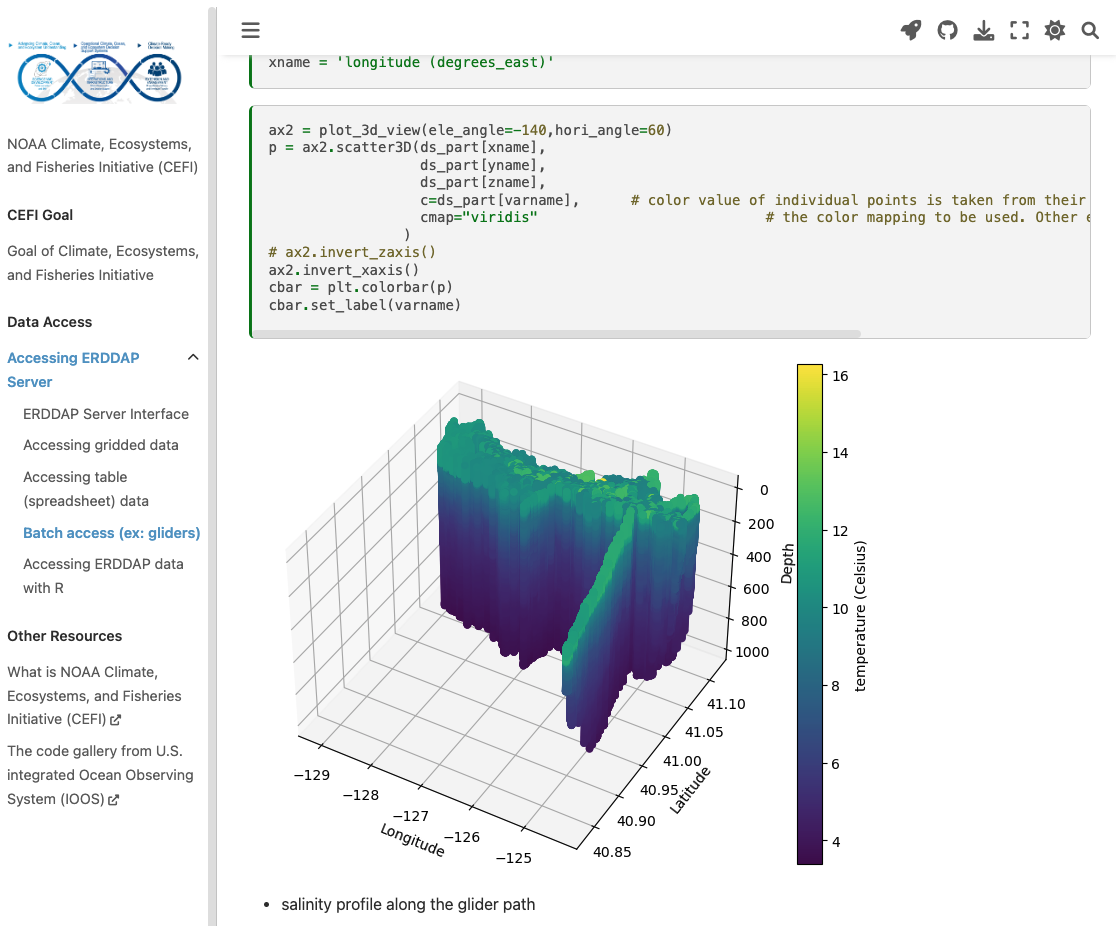Open the search magnifier icon
Screen dimensions: 1116x926
point(1090,30)
